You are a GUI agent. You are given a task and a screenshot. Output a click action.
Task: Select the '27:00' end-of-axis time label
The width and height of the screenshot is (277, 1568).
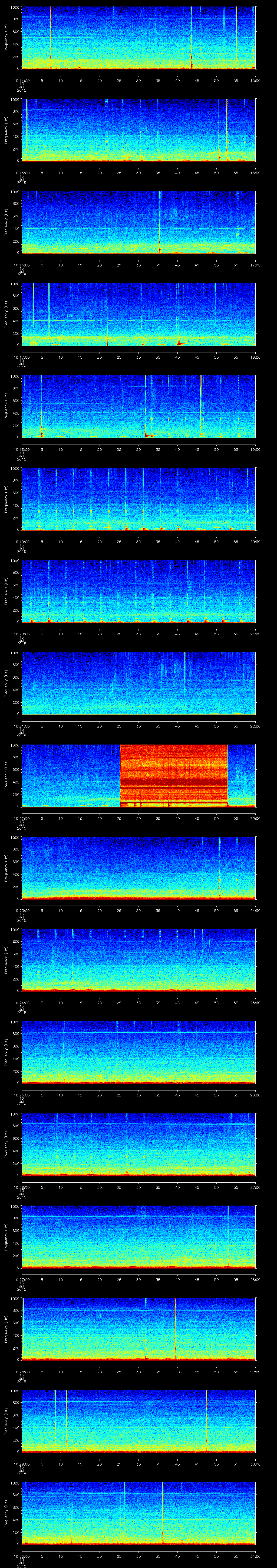[x=256, y=1187]
